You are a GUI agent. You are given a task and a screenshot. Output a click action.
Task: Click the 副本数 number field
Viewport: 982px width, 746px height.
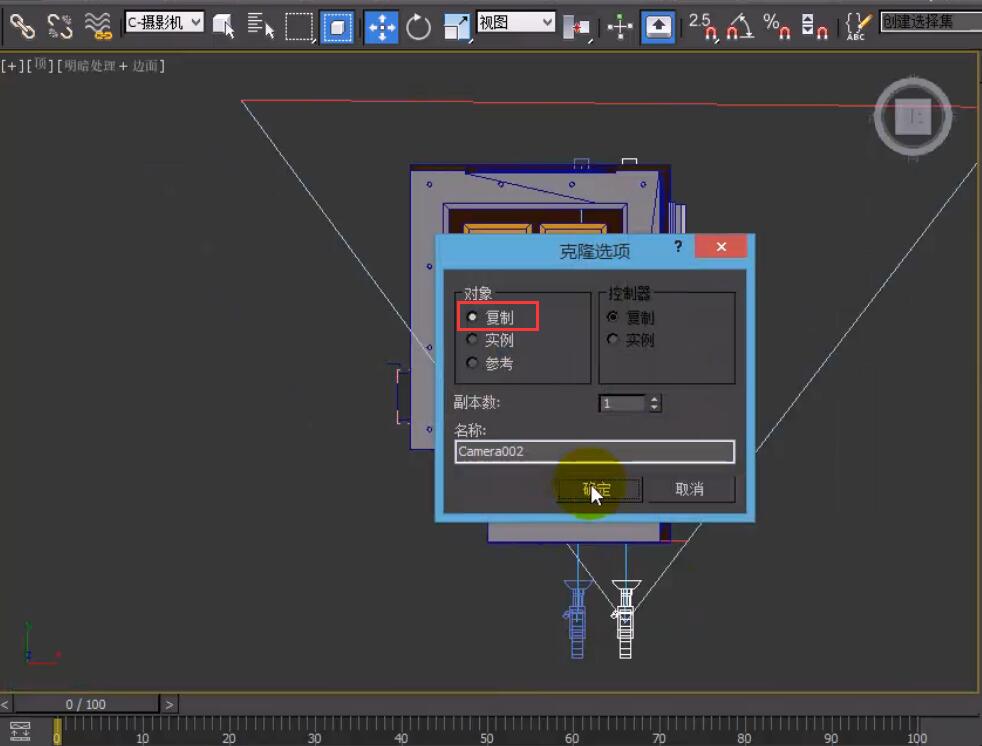622,403
